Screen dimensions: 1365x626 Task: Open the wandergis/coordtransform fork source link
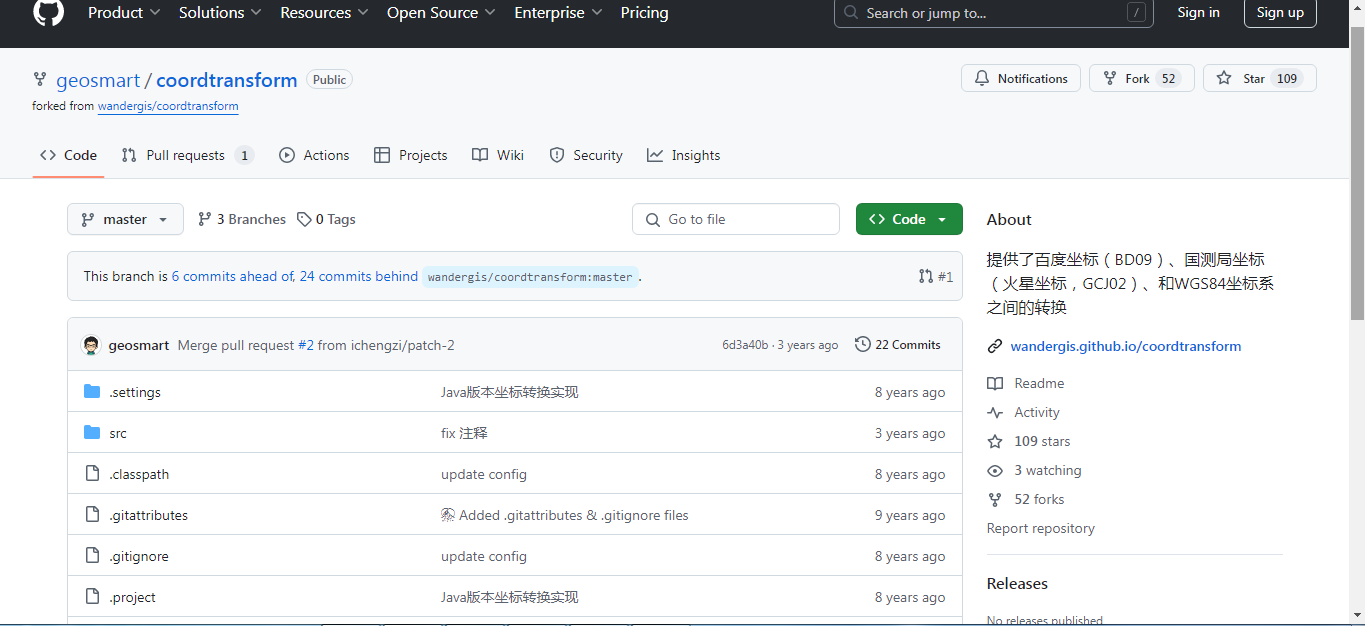click(x=168, y=106)
